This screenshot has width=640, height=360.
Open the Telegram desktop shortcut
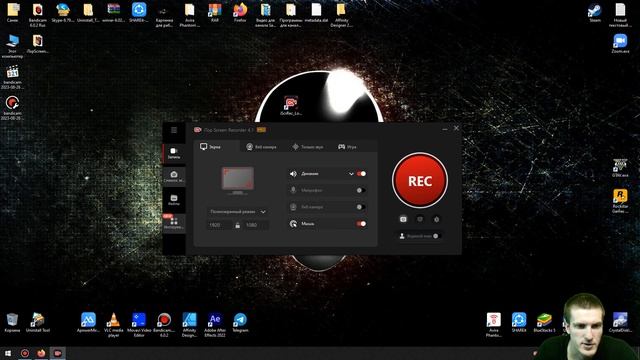point(240,322)
